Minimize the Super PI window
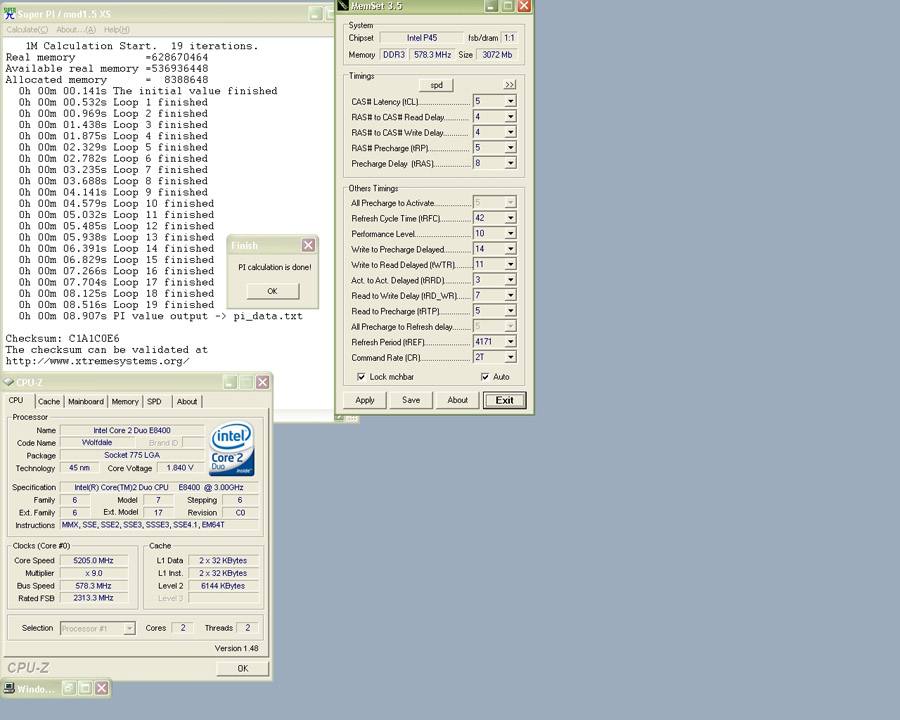 pos(315,14)
